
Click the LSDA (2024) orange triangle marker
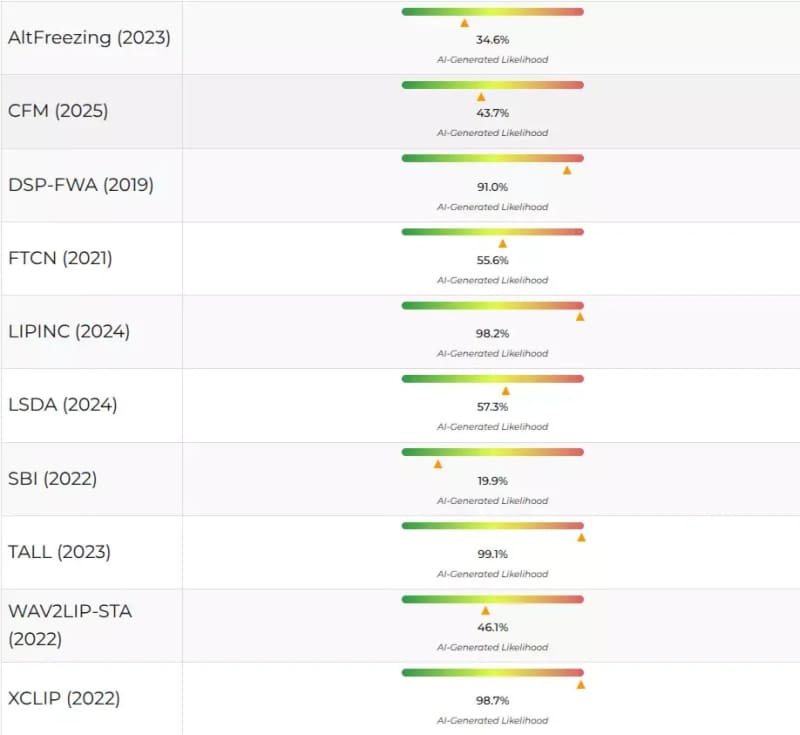tap(506, 391)
